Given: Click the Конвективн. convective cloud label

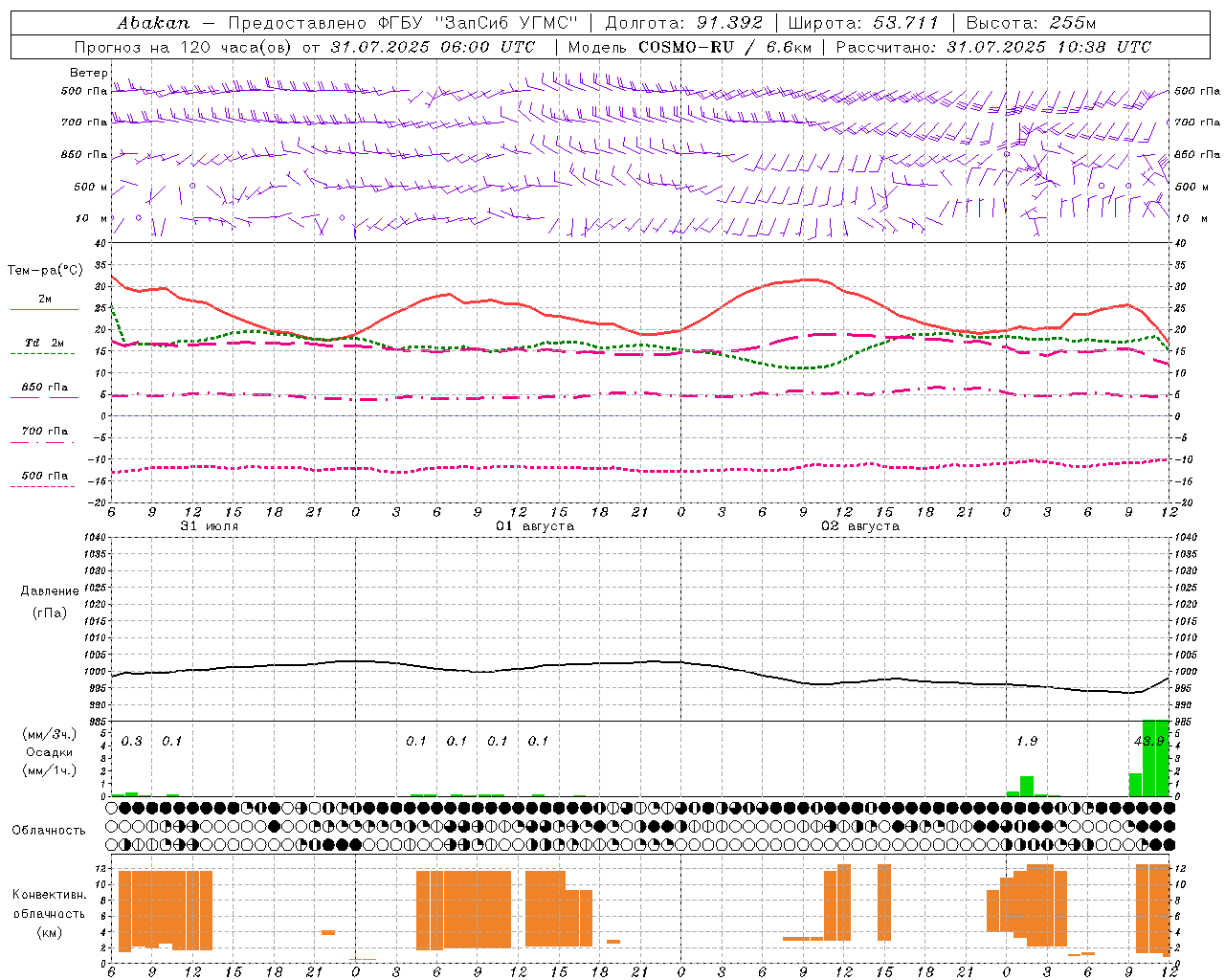Looking at the screenshot, I should [x=50, y=895].
